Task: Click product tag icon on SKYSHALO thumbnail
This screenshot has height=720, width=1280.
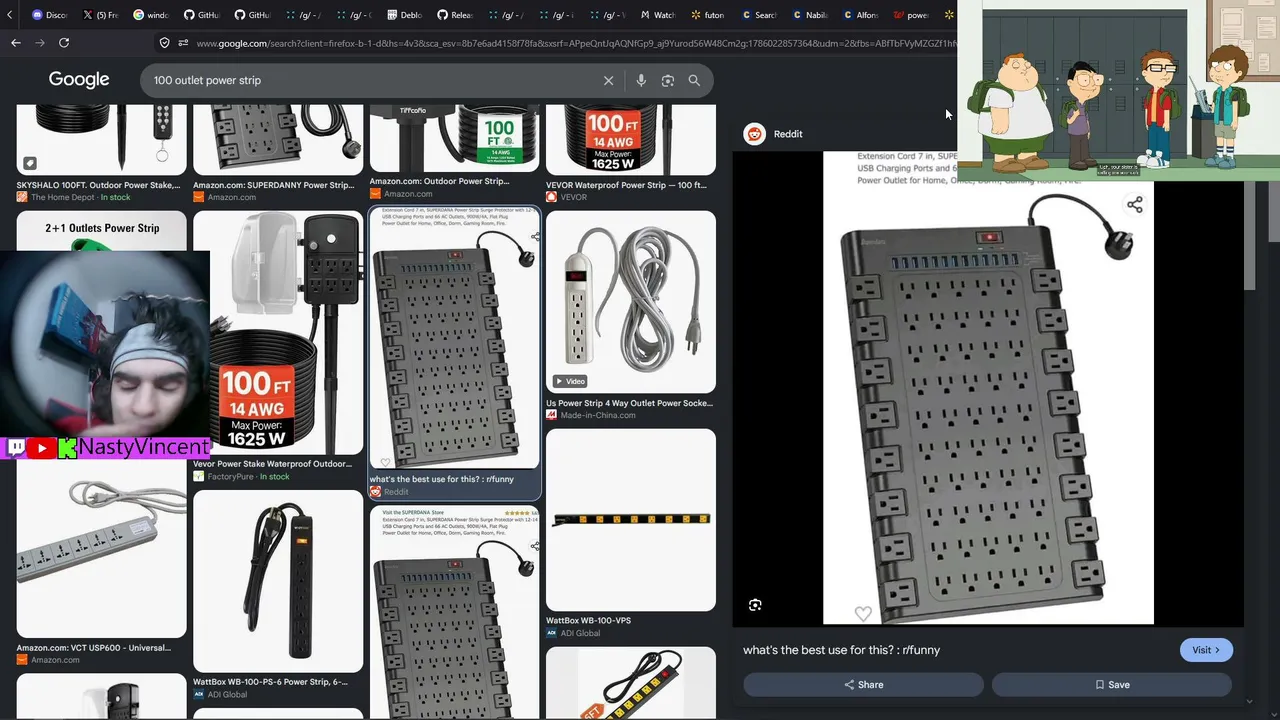Action: pos(30,163)
